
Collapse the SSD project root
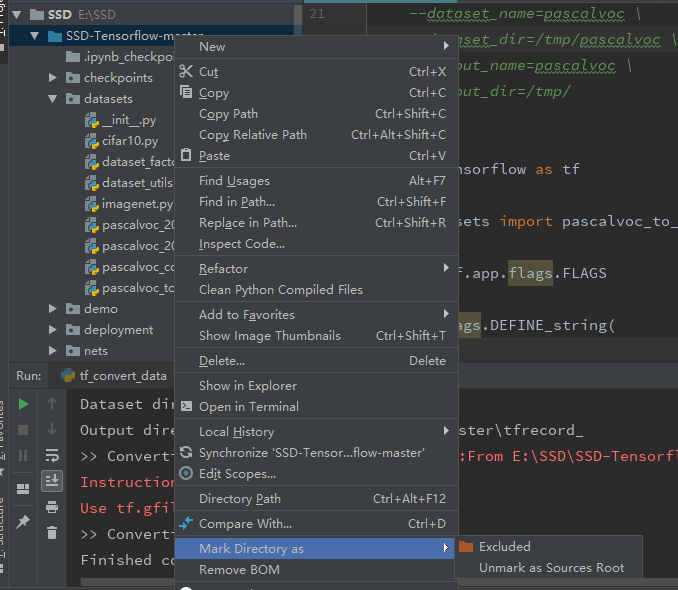coord(16,15)
